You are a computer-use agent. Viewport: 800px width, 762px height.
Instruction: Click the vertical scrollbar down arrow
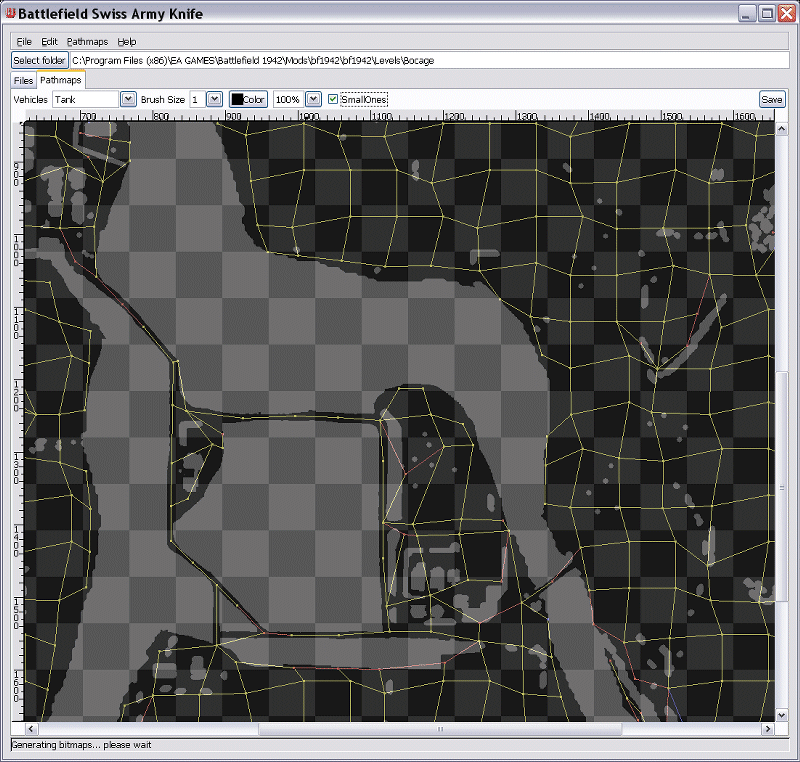coord(782,715)
